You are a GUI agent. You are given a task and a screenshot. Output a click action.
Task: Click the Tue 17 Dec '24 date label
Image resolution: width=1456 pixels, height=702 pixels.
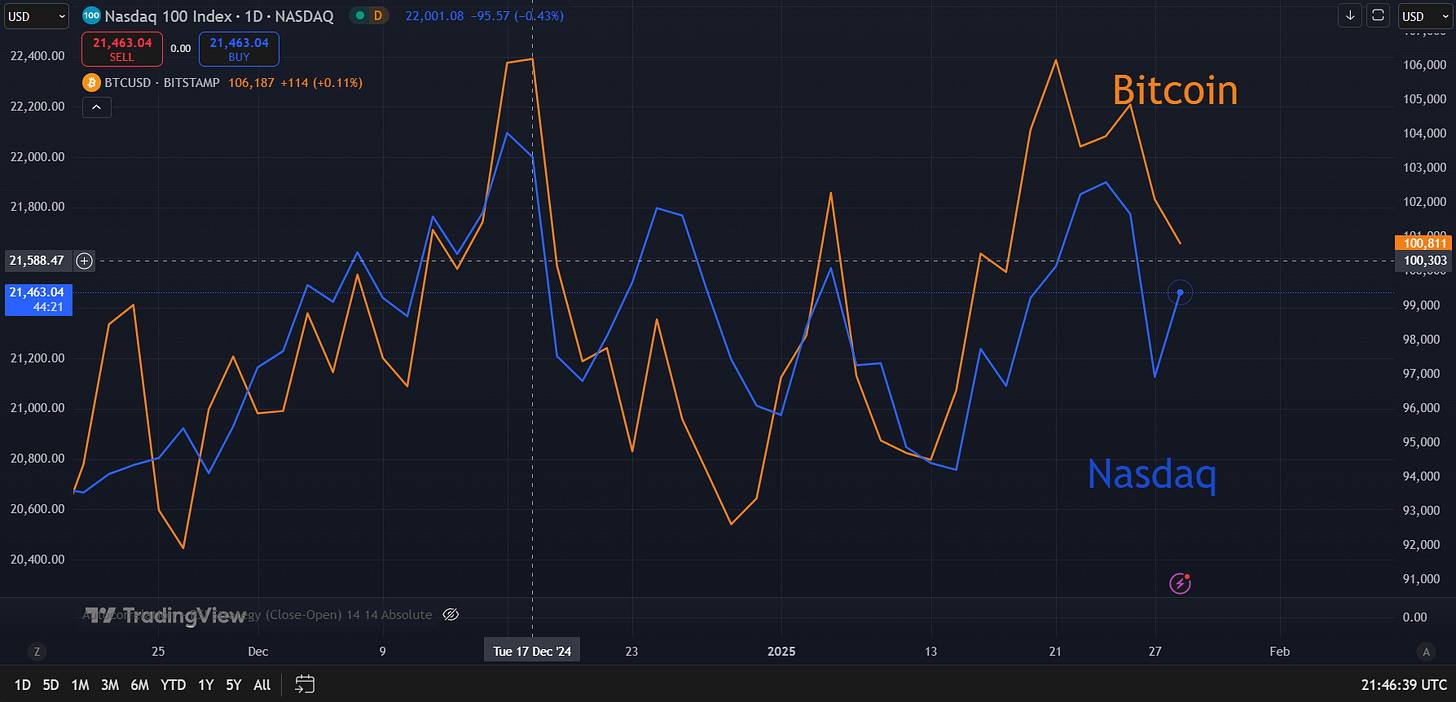(x=531, y=651)
